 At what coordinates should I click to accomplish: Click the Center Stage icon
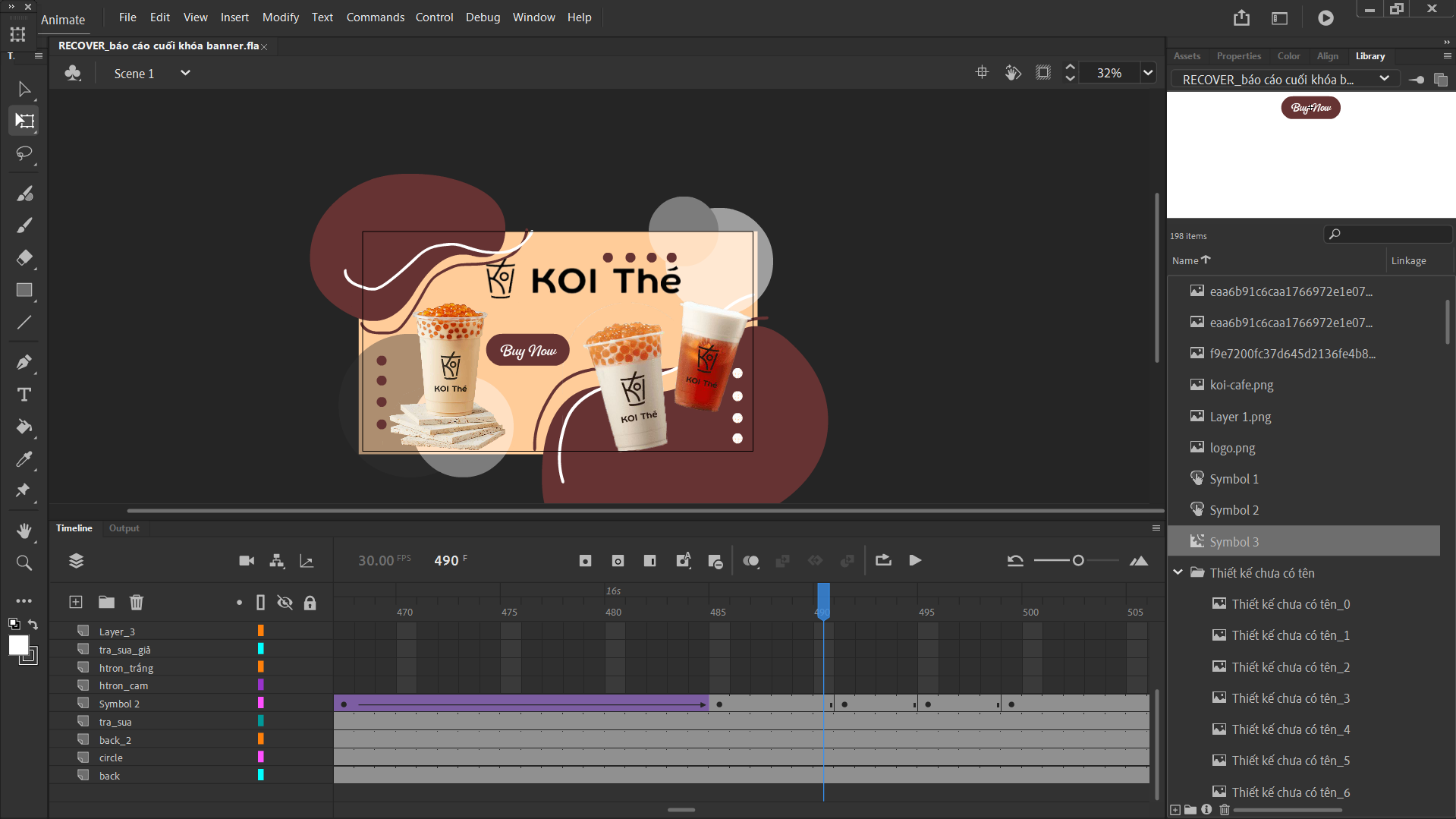click(982, 72)
